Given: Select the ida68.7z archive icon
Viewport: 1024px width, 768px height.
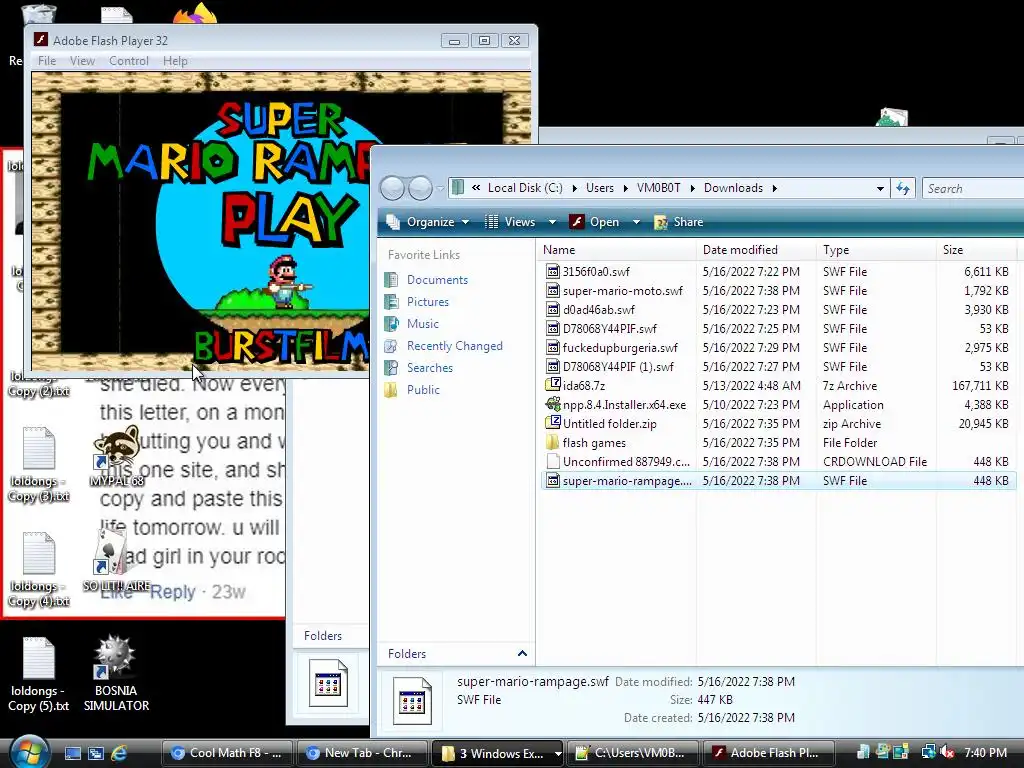Looking at the screenshot, I should click(552, 385).
